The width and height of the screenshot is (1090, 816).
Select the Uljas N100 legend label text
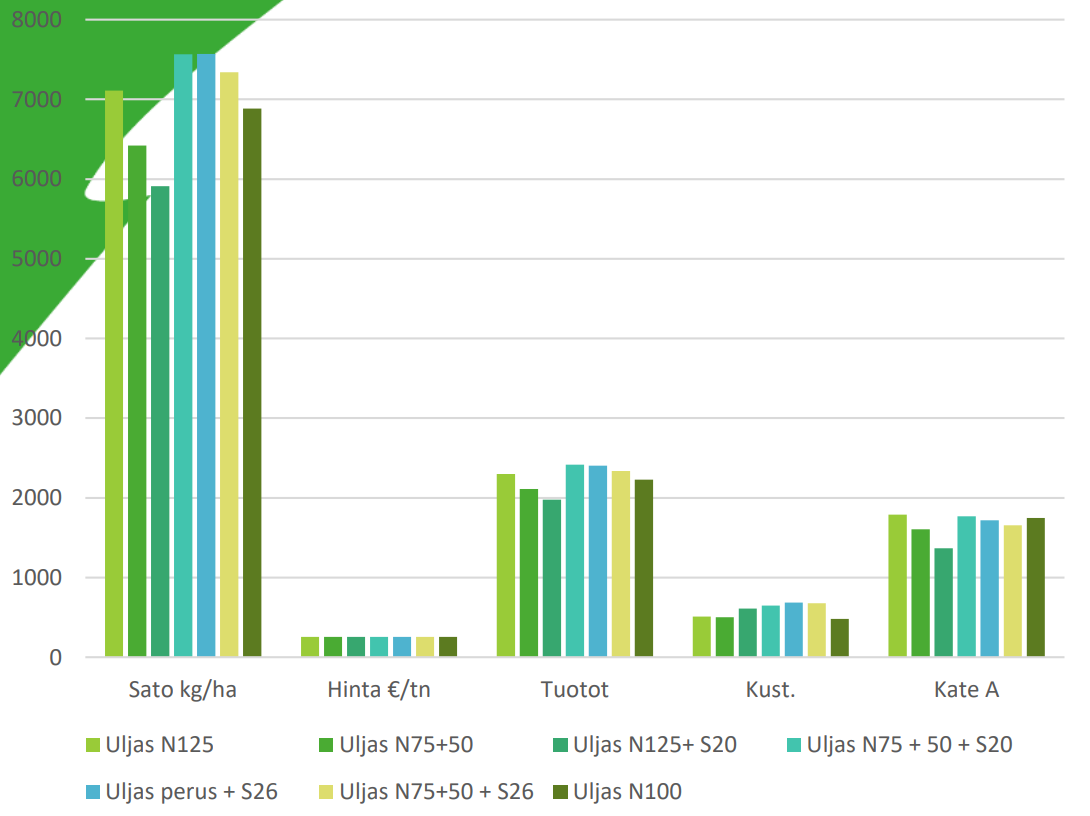tap(627, 792)
